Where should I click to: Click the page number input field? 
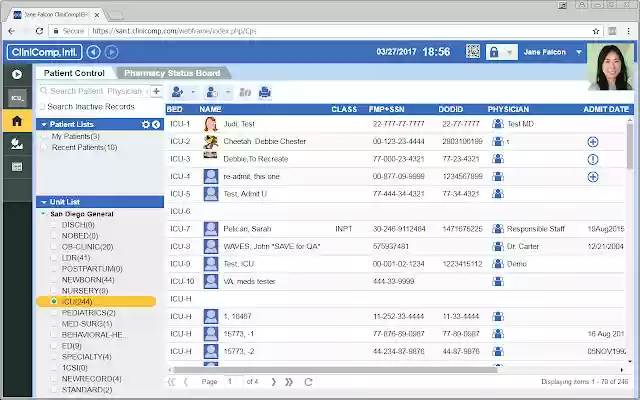(x=233, y=382)
